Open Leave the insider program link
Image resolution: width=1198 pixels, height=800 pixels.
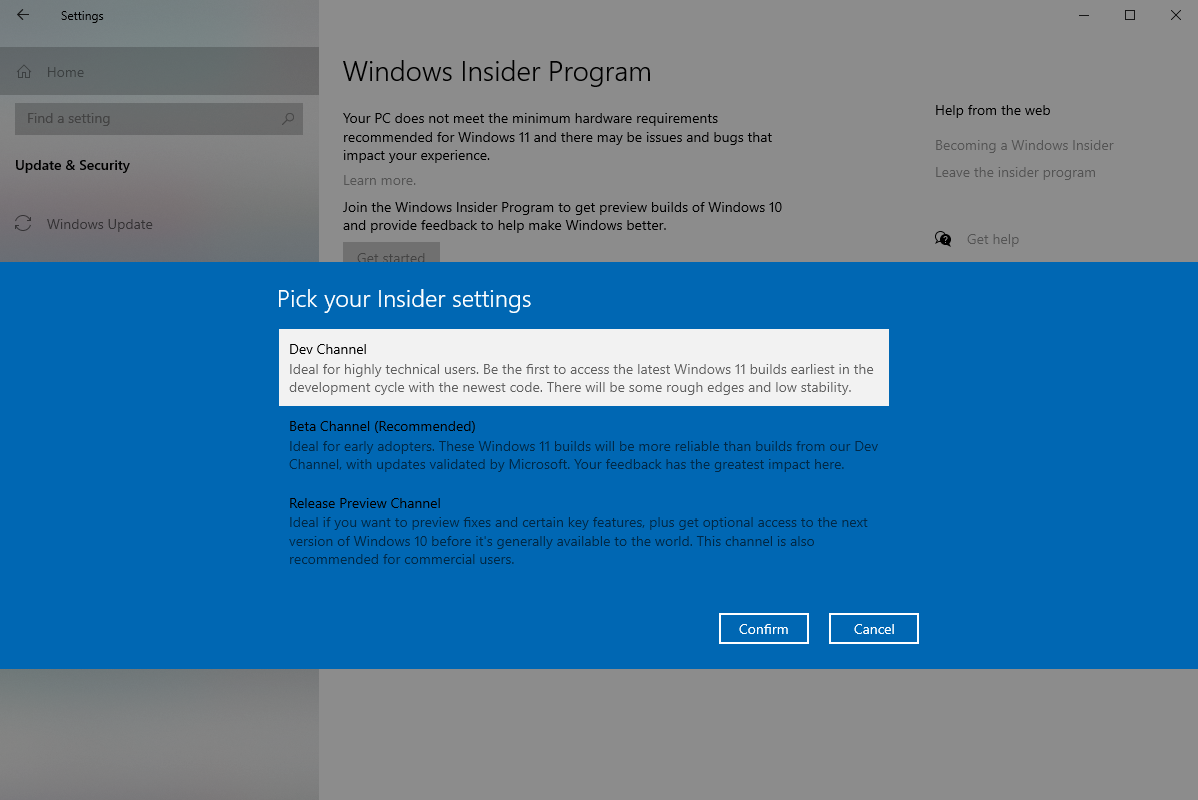[1015, 173]
